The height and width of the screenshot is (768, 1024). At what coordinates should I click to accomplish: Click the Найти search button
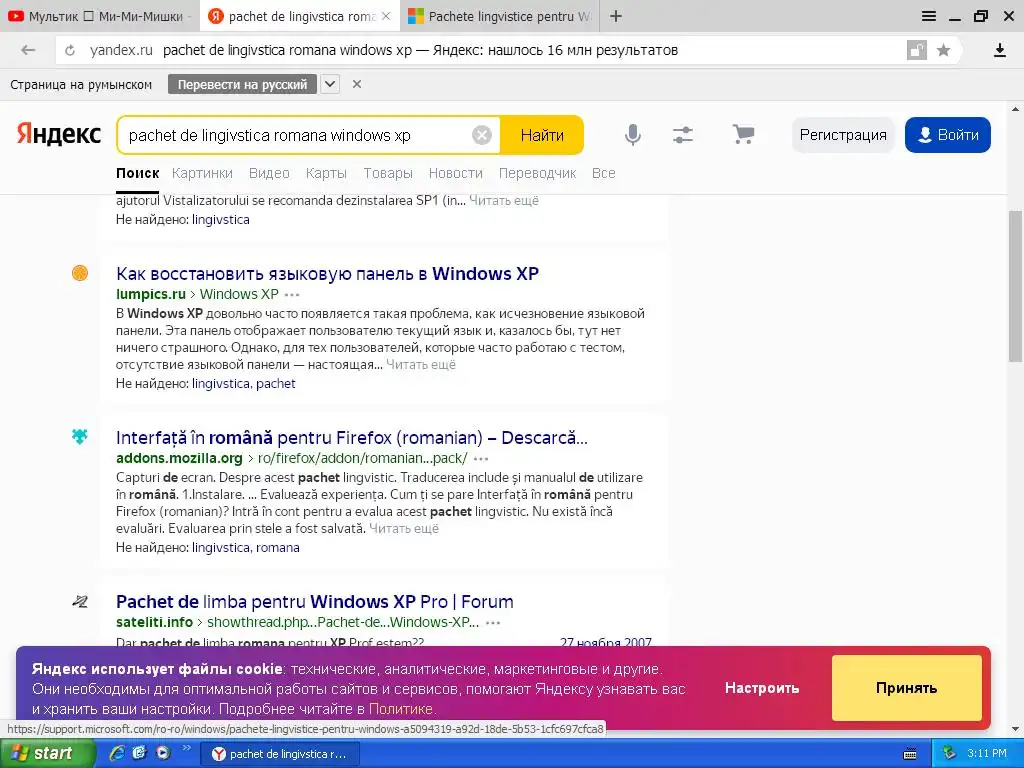point(541,135)
